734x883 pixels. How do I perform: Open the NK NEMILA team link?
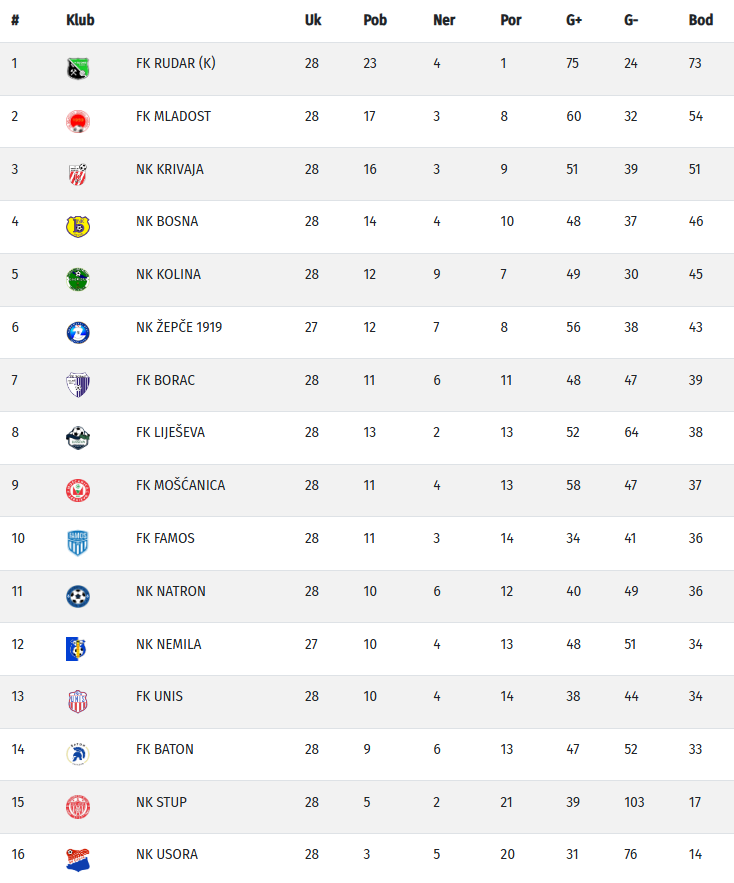tap(168, 644)
